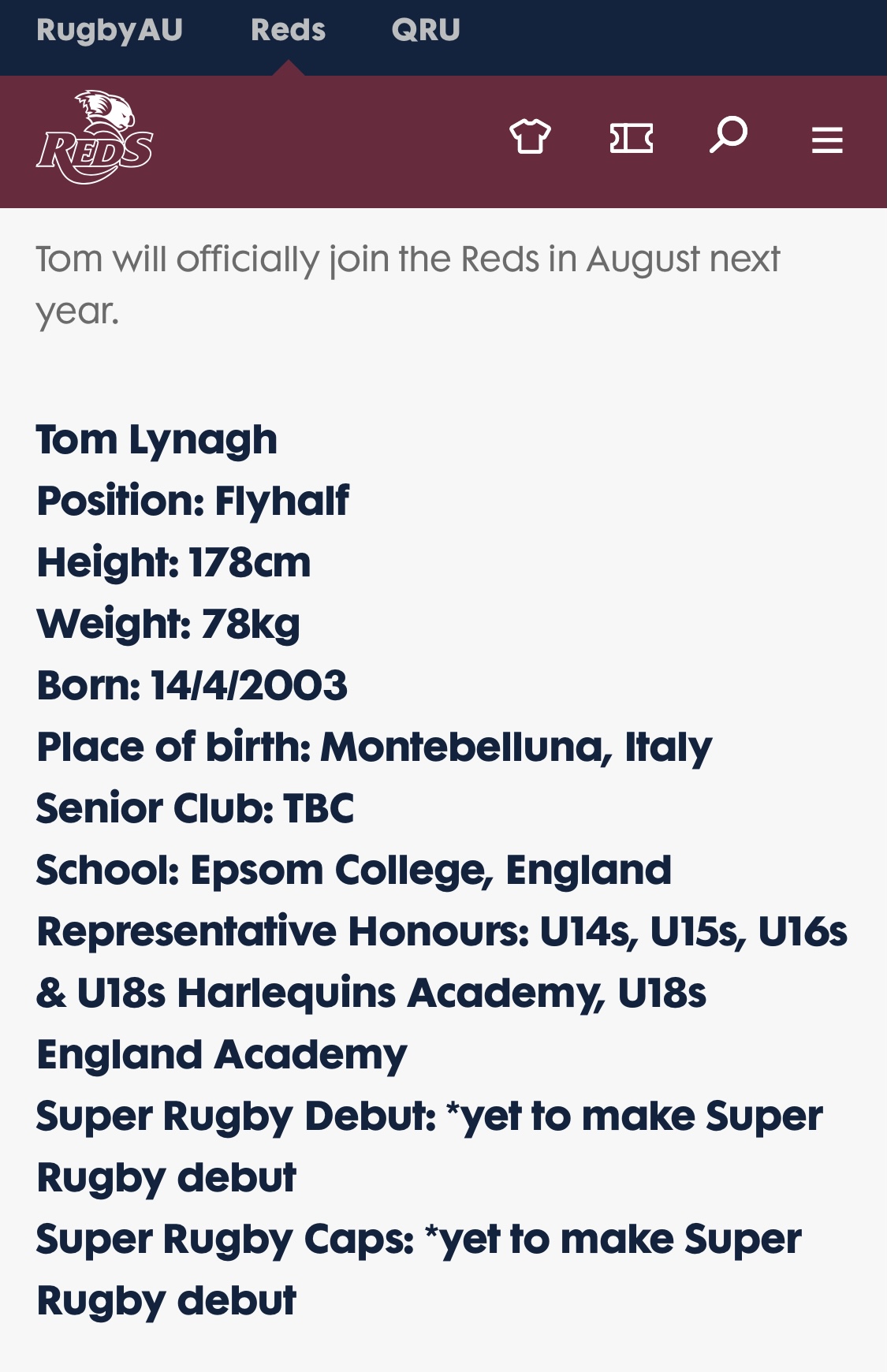Click the Tom Lynagh name heading
887x1372 pixels.
(157, 439)
